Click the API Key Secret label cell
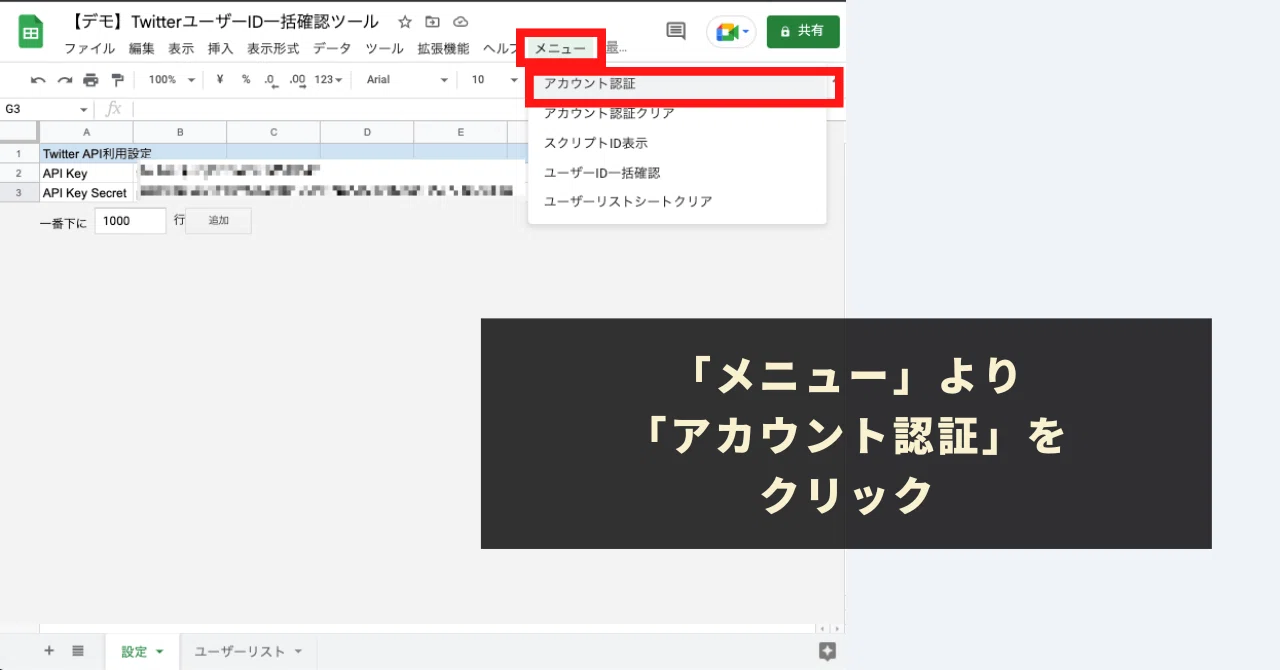This screenshot has width=1280, height=670. (x=86, y=193)
